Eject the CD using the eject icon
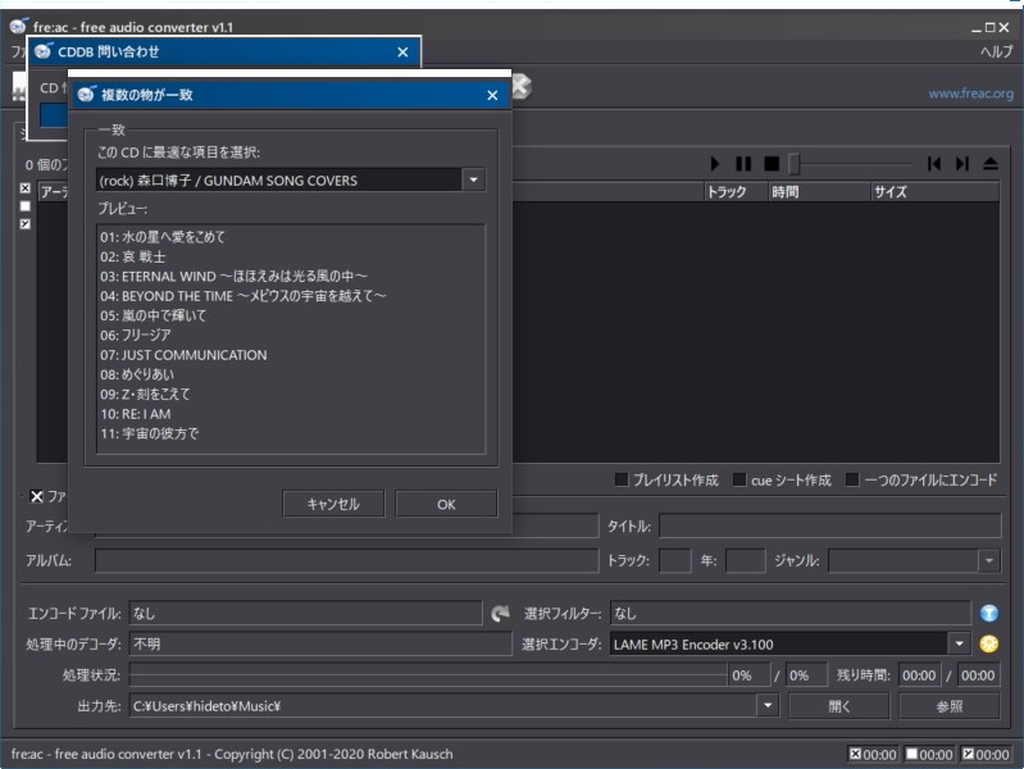This screenshot has width=1024, height=769. tap(990, 163)
